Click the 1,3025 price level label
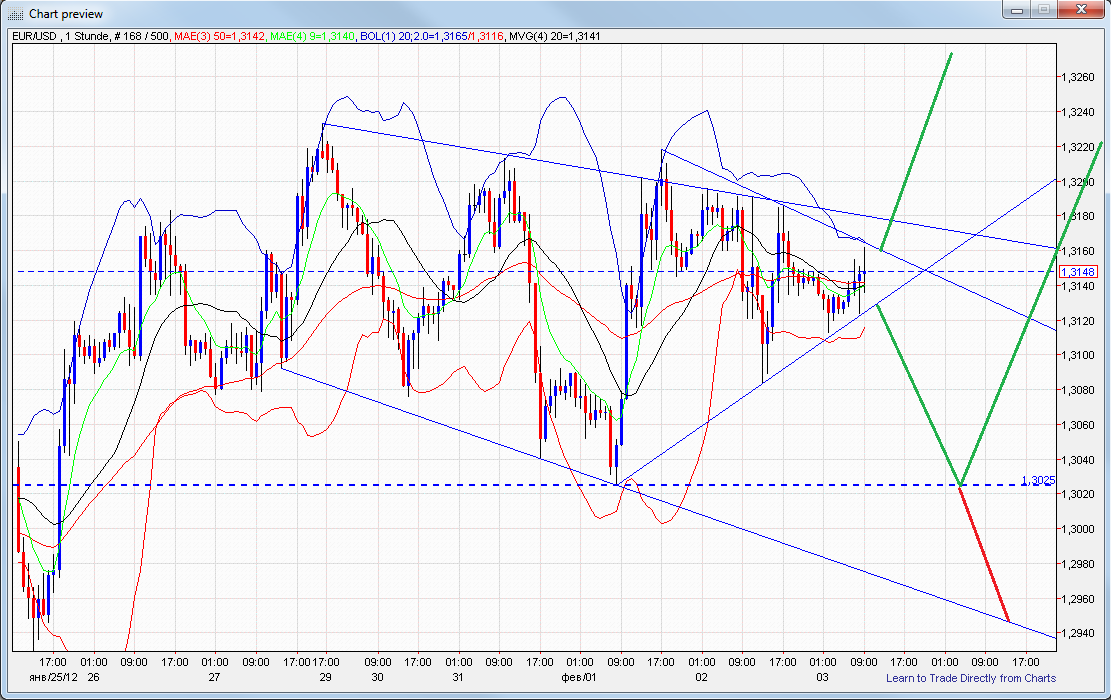Screen dimensions: 1111x700 (1040, 480)
